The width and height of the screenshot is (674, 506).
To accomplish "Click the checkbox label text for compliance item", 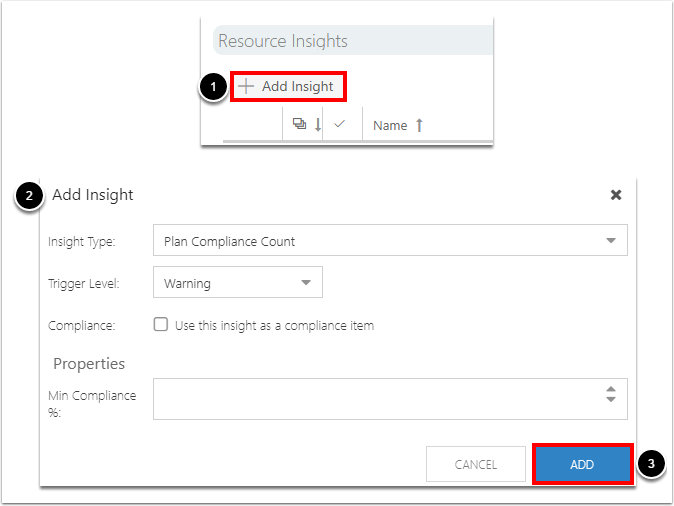I will (274, 326).
